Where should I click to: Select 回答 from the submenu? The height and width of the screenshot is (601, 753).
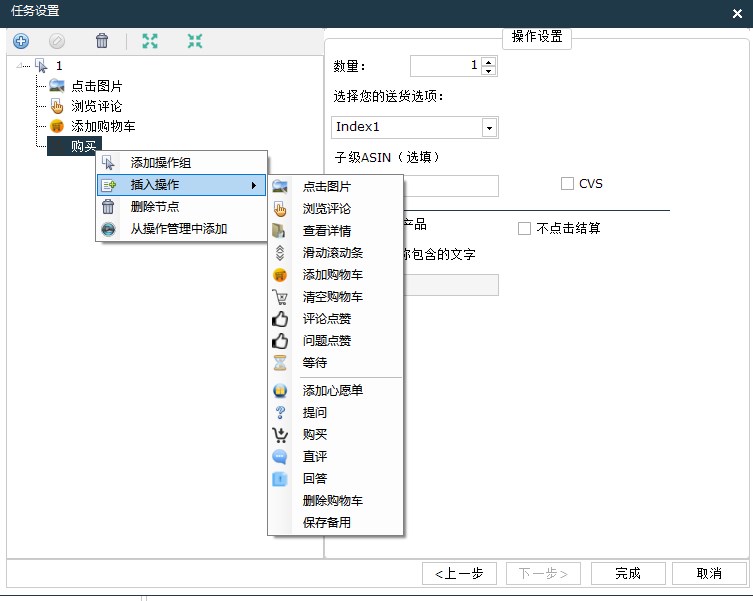335,479
